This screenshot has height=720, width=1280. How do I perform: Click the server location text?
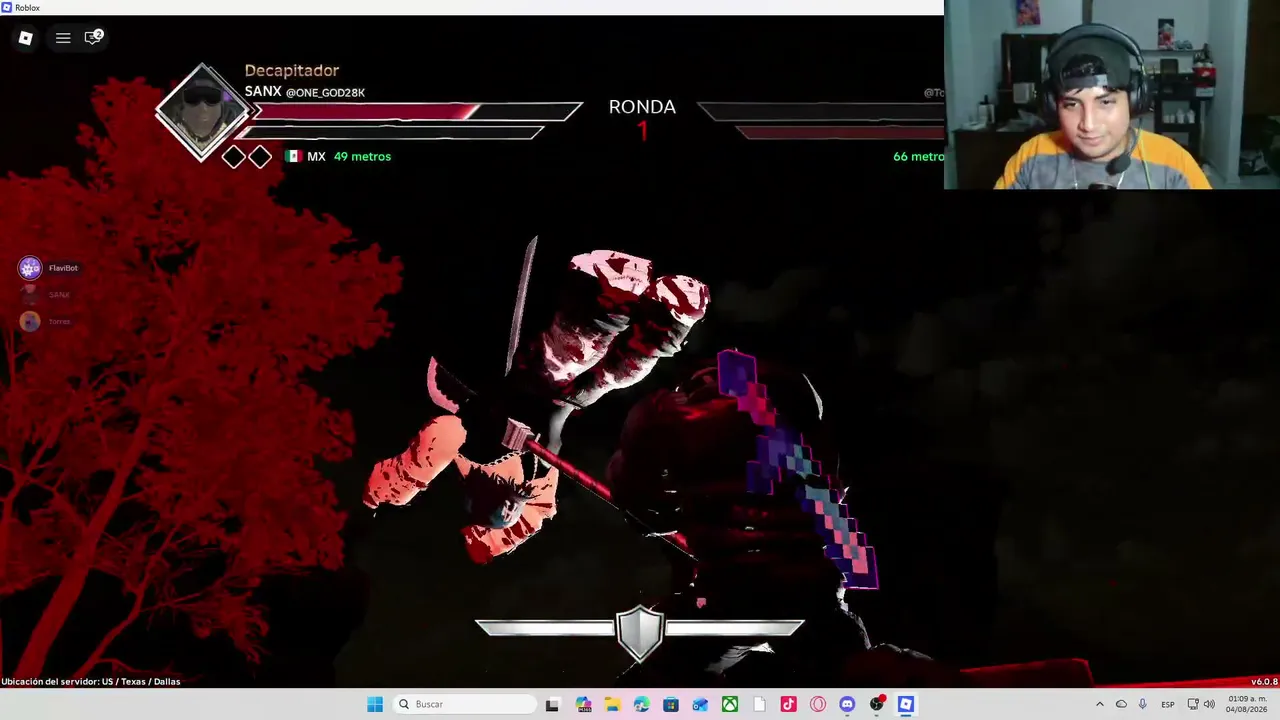tap(91, 682)
